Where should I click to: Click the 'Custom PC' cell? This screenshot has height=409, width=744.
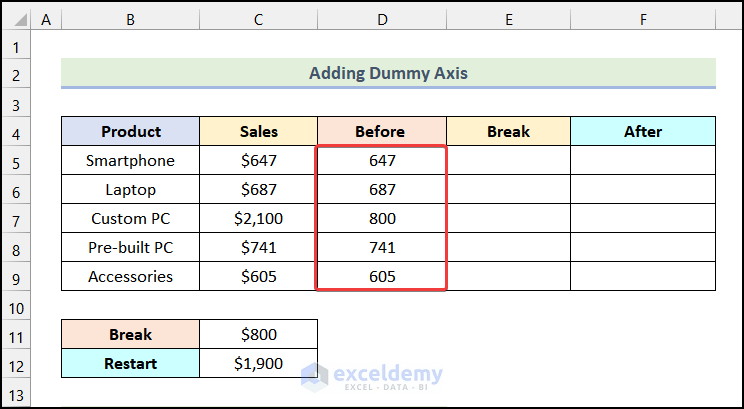pyautogui.click(x=130, y=218)
